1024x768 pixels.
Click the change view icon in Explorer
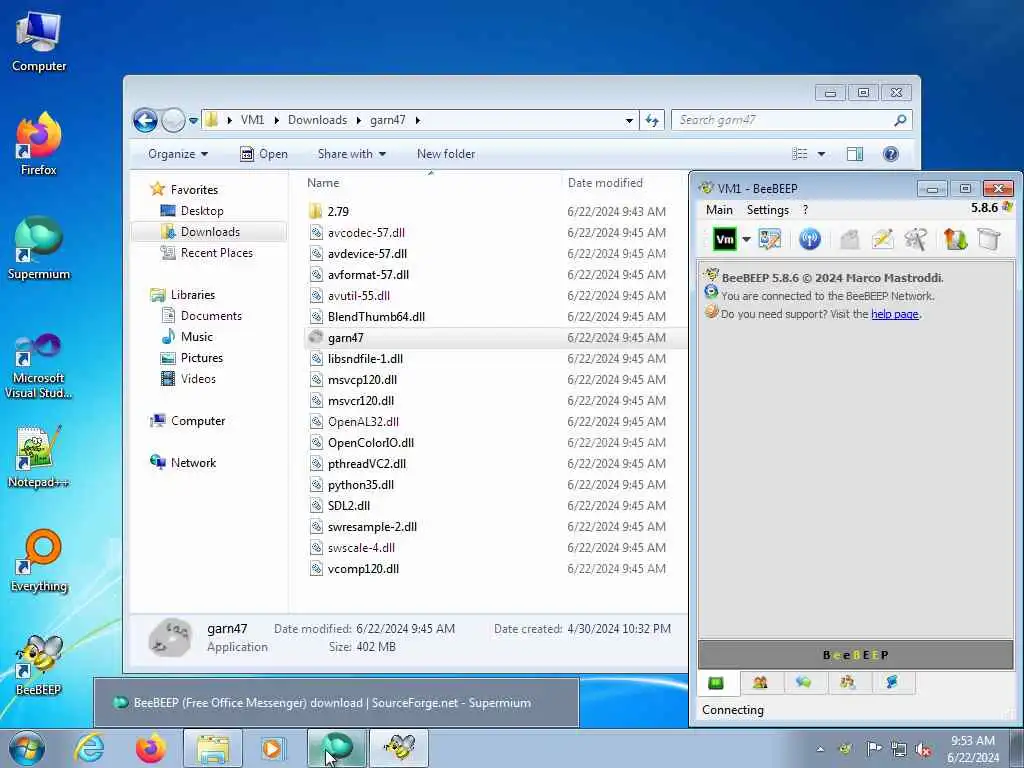(x=800, y=154)
